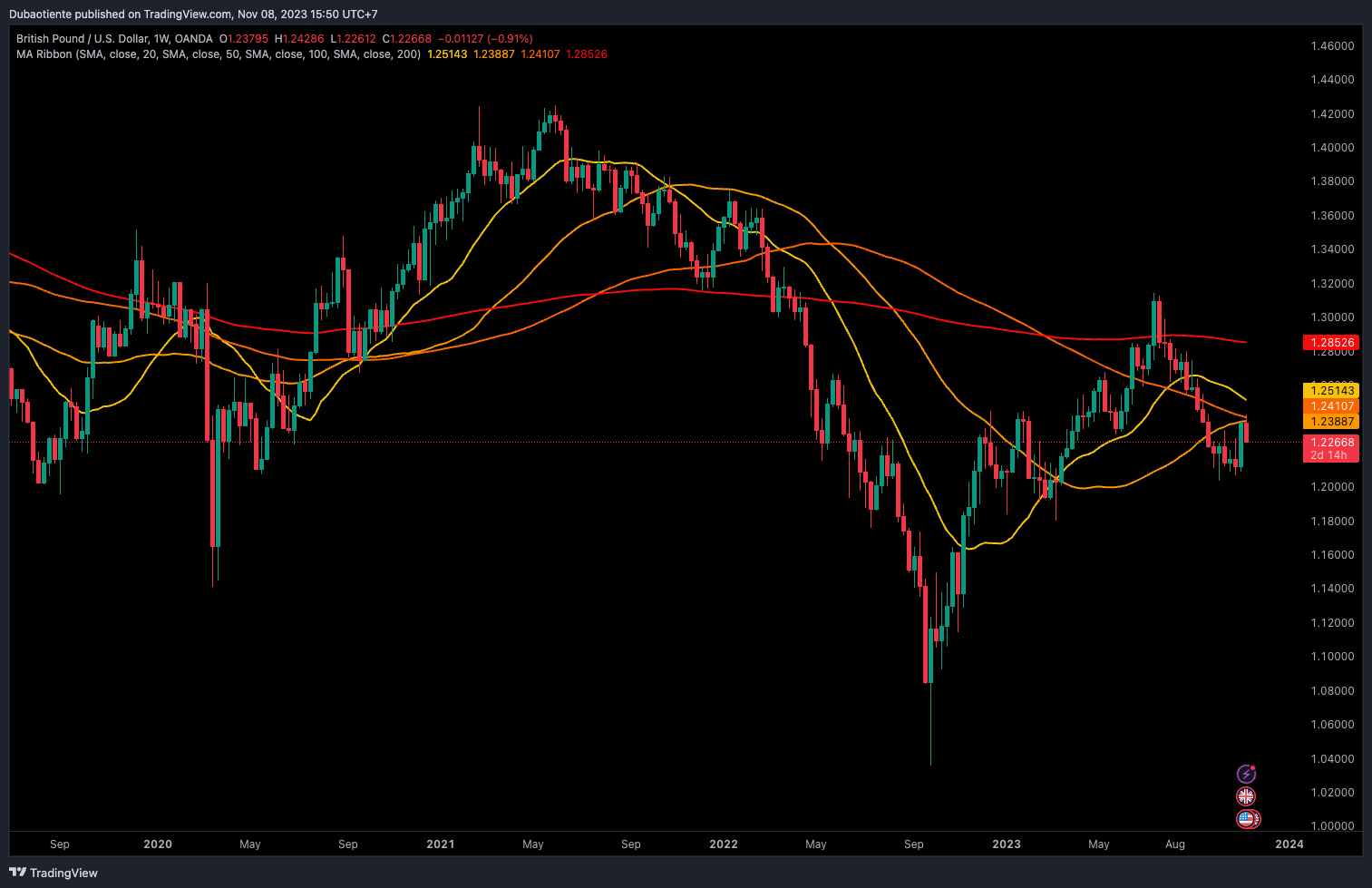The width and height of the screenshot is (1372, 888).
Task: Select the yellow 1.25143 price axis label
Action: pos(1331,391)
